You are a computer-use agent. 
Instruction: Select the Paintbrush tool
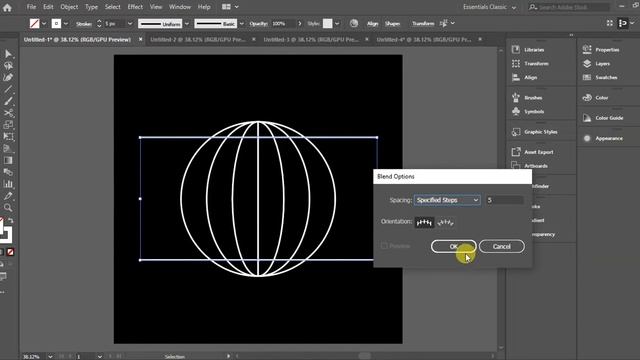coord(8,101)
